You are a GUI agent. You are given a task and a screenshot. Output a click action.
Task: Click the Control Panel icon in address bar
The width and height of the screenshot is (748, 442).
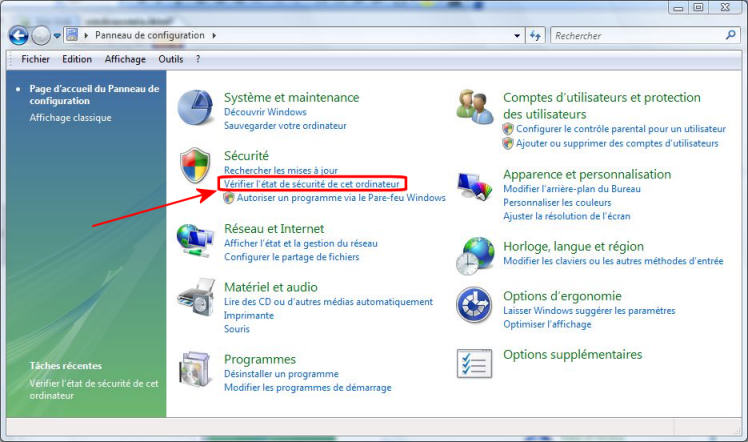72,35
